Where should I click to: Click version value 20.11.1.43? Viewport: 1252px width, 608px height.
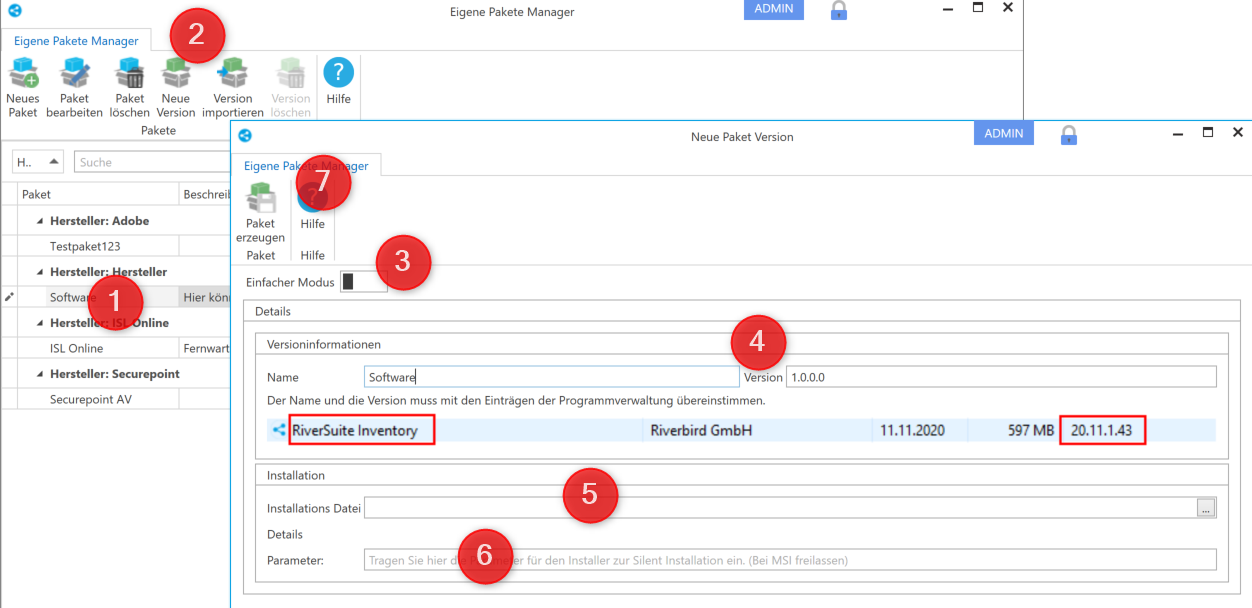1102,431
